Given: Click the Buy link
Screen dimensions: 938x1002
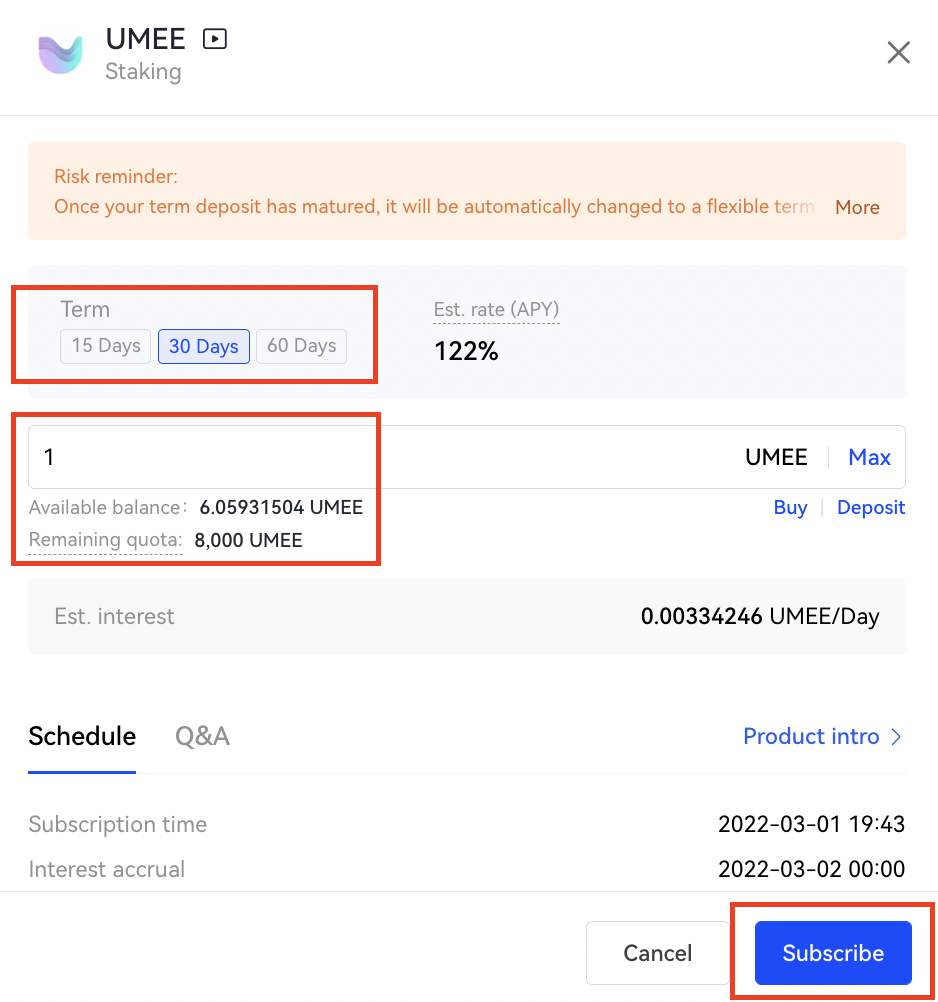Looking at the screenshot, I should 790,507.
